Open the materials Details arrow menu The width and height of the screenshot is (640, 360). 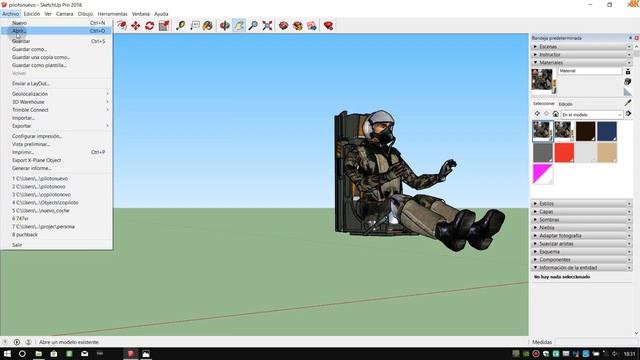pos(629,114)
